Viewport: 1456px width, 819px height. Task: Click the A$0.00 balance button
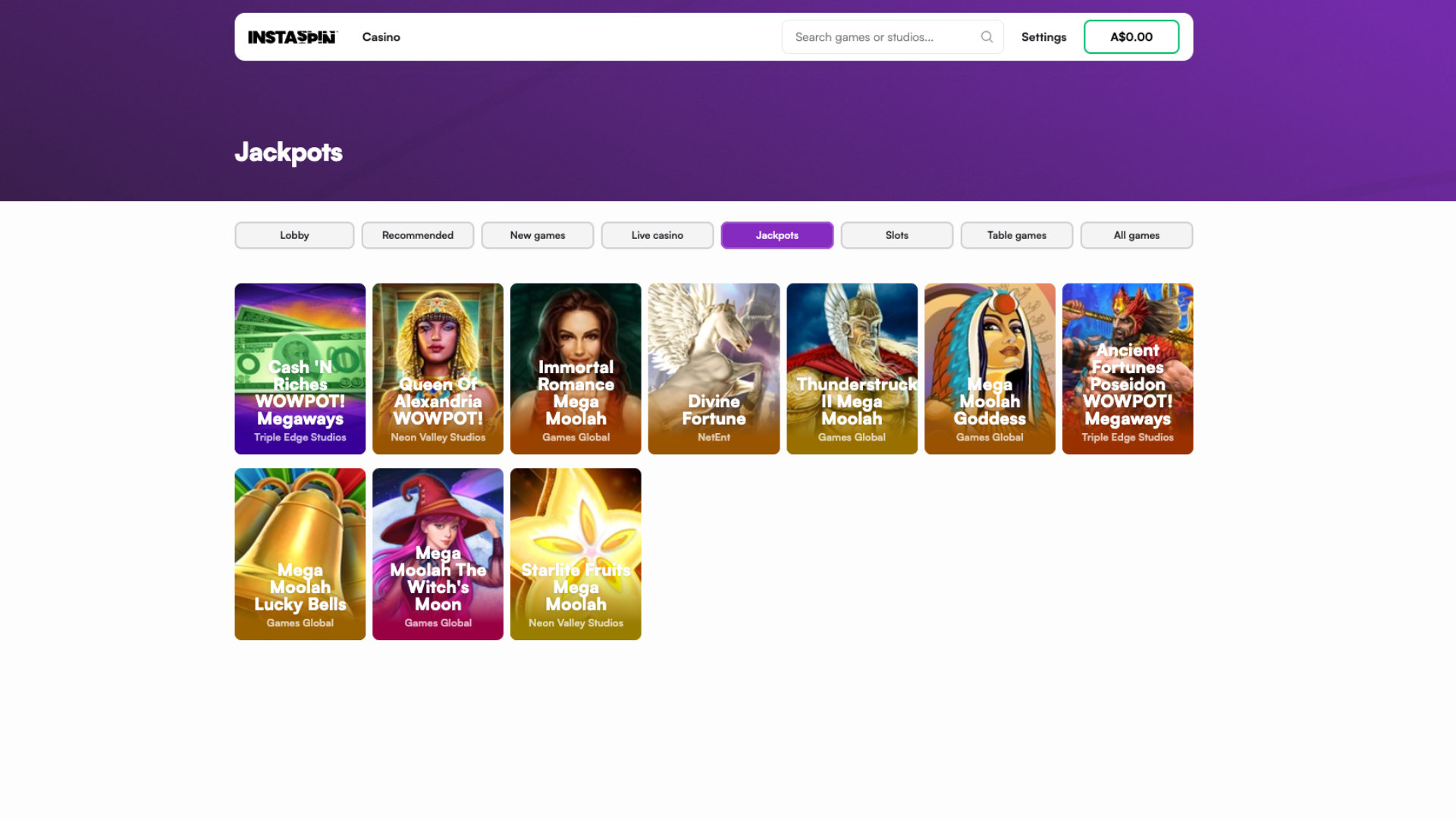(x=1131, y=36)
